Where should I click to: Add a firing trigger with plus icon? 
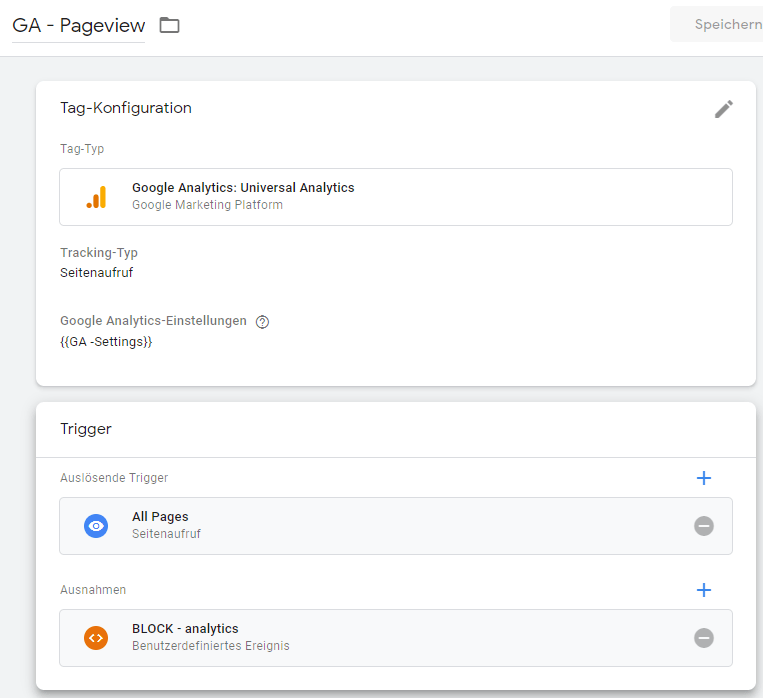point(704,478)
